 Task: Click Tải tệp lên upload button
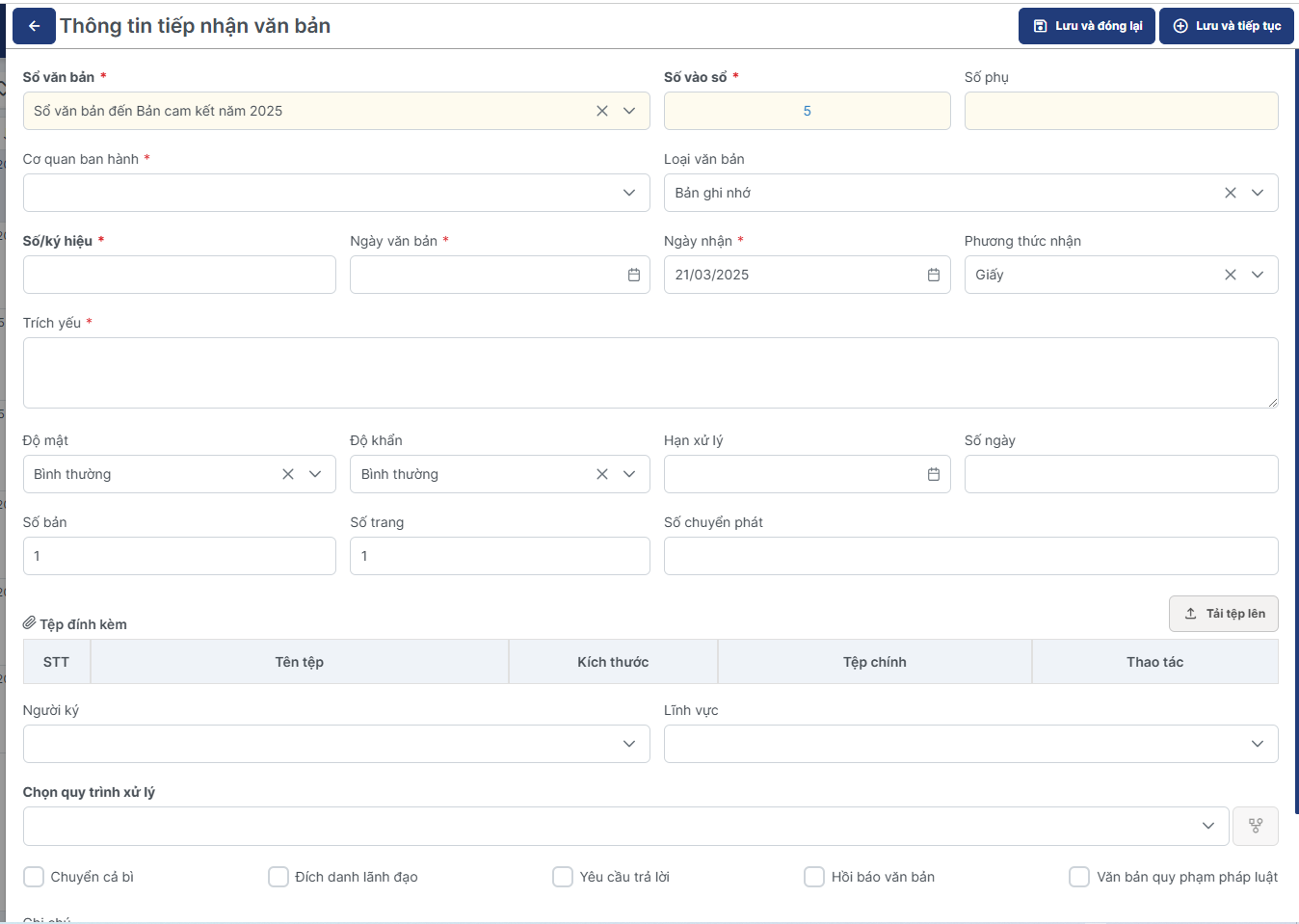click(1224, 614)
